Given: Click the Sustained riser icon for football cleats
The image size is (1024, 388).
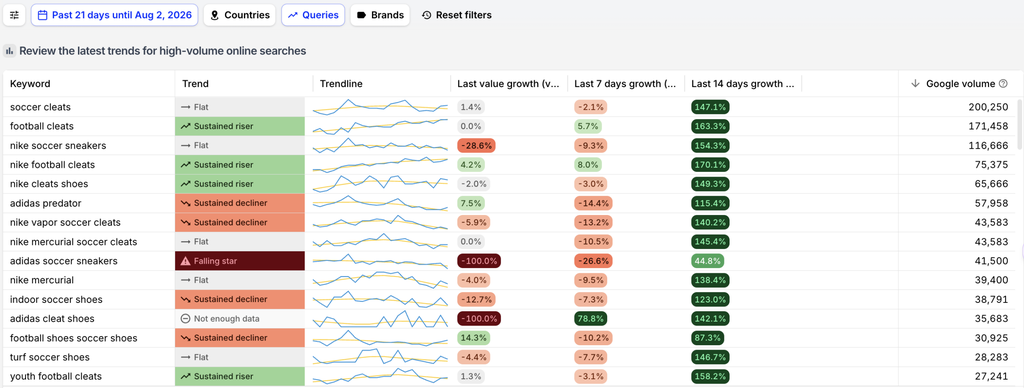Looking at the screenshot, I should (186, 126).
